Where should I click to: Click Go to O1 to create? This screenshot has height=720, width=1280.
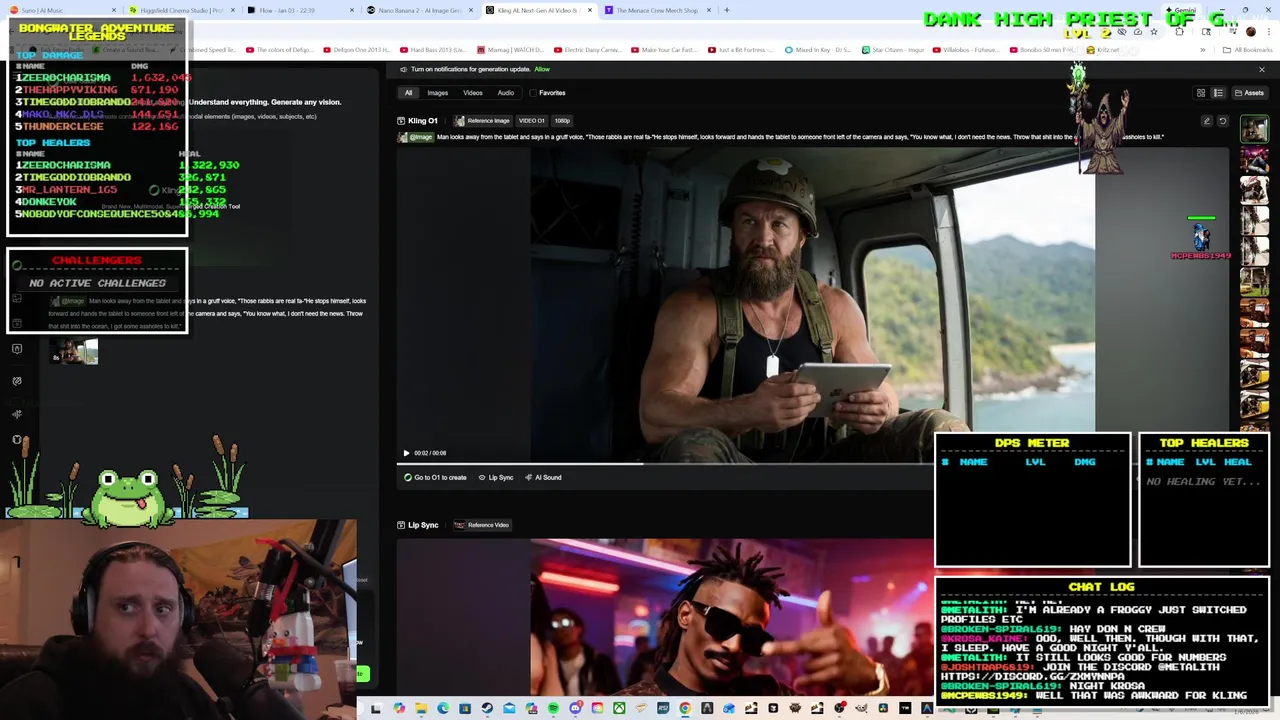pos(435,478)
